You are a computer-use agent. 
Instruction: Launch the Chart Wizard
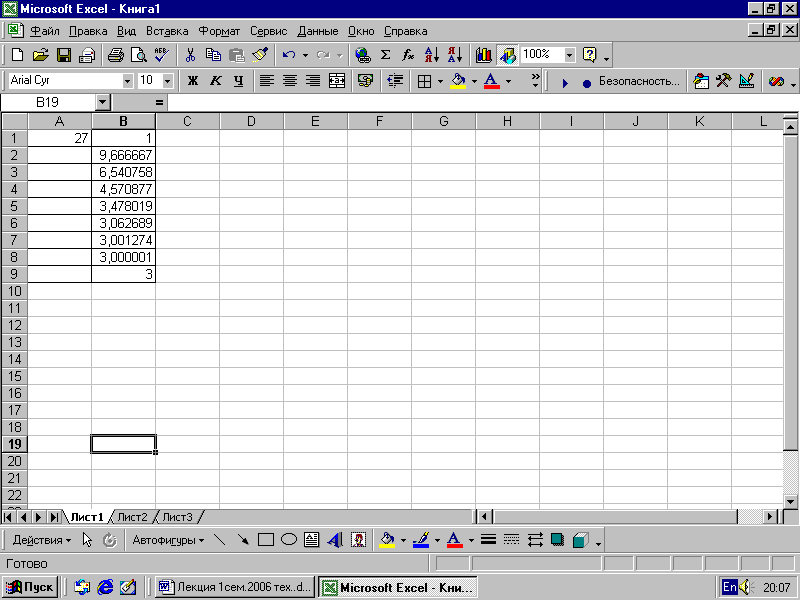click(x=483, y=55)
